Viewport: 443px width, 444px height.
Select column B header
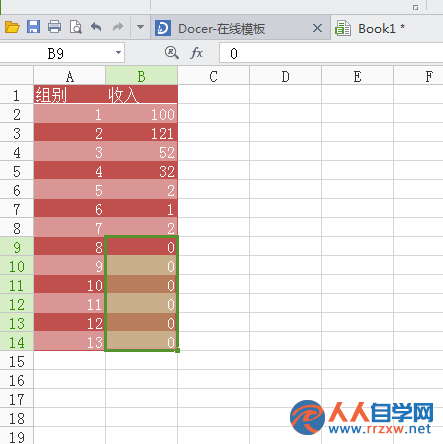pos(141,76)
